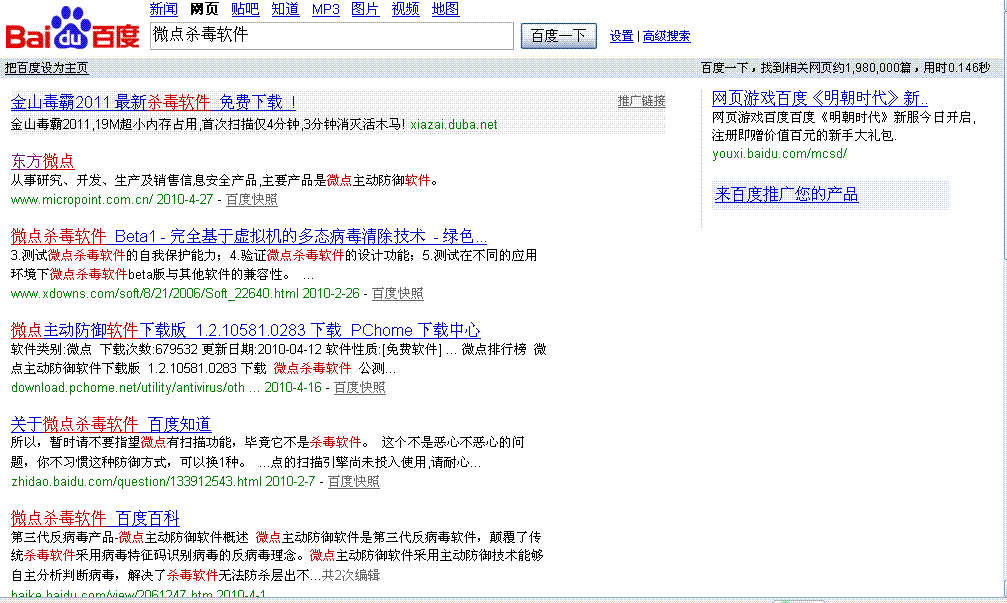Click the zhidao.baidu.com/question/133912543.html URL text

(136, 482)
